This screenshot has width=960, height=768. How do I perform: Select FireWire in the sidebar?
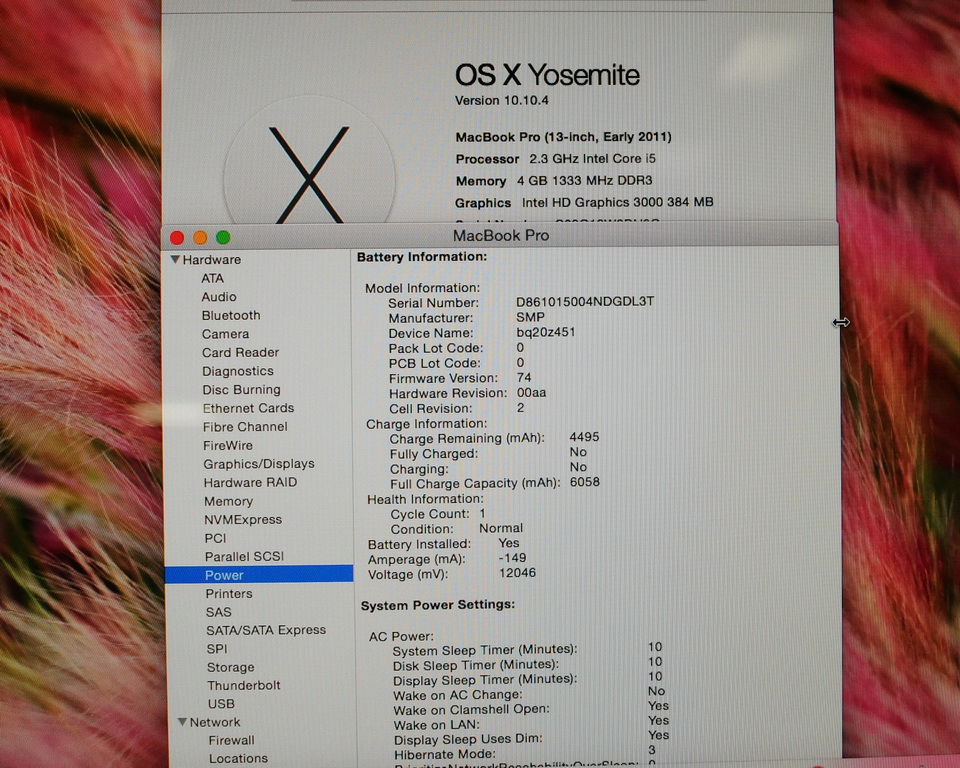click(x=227, y=445)
